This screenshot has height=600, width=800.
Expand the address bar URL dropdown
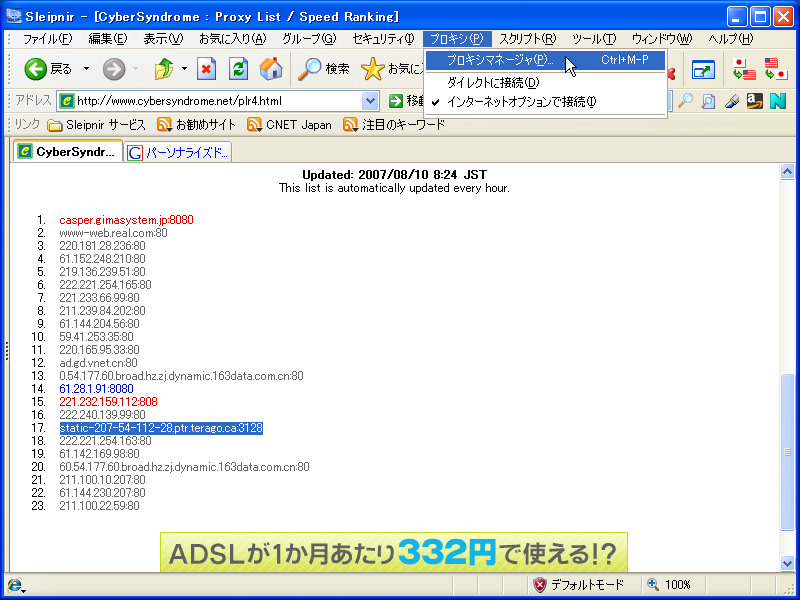[x=370, y=101]
